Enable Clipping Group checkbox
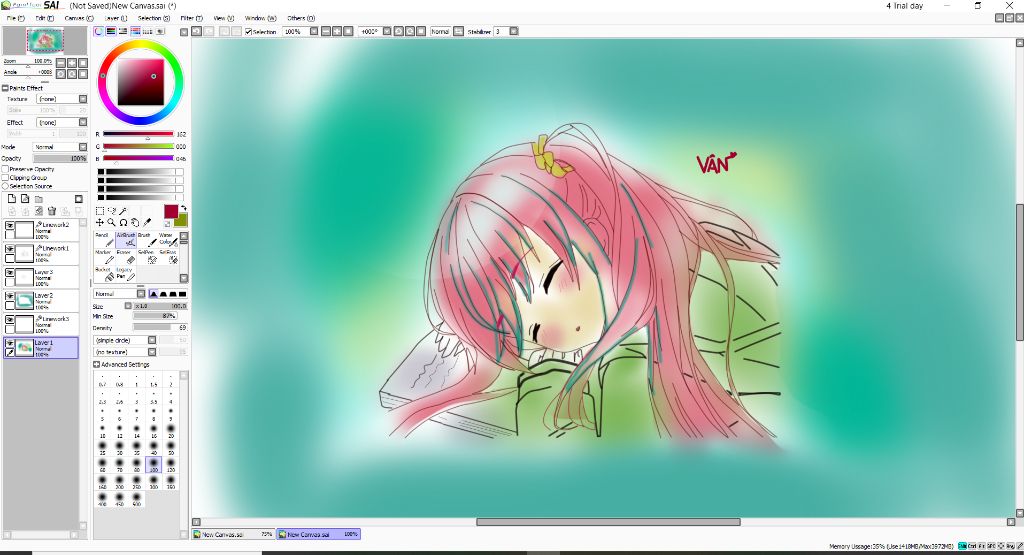1024x555 pixels. [x=5, y=178]
